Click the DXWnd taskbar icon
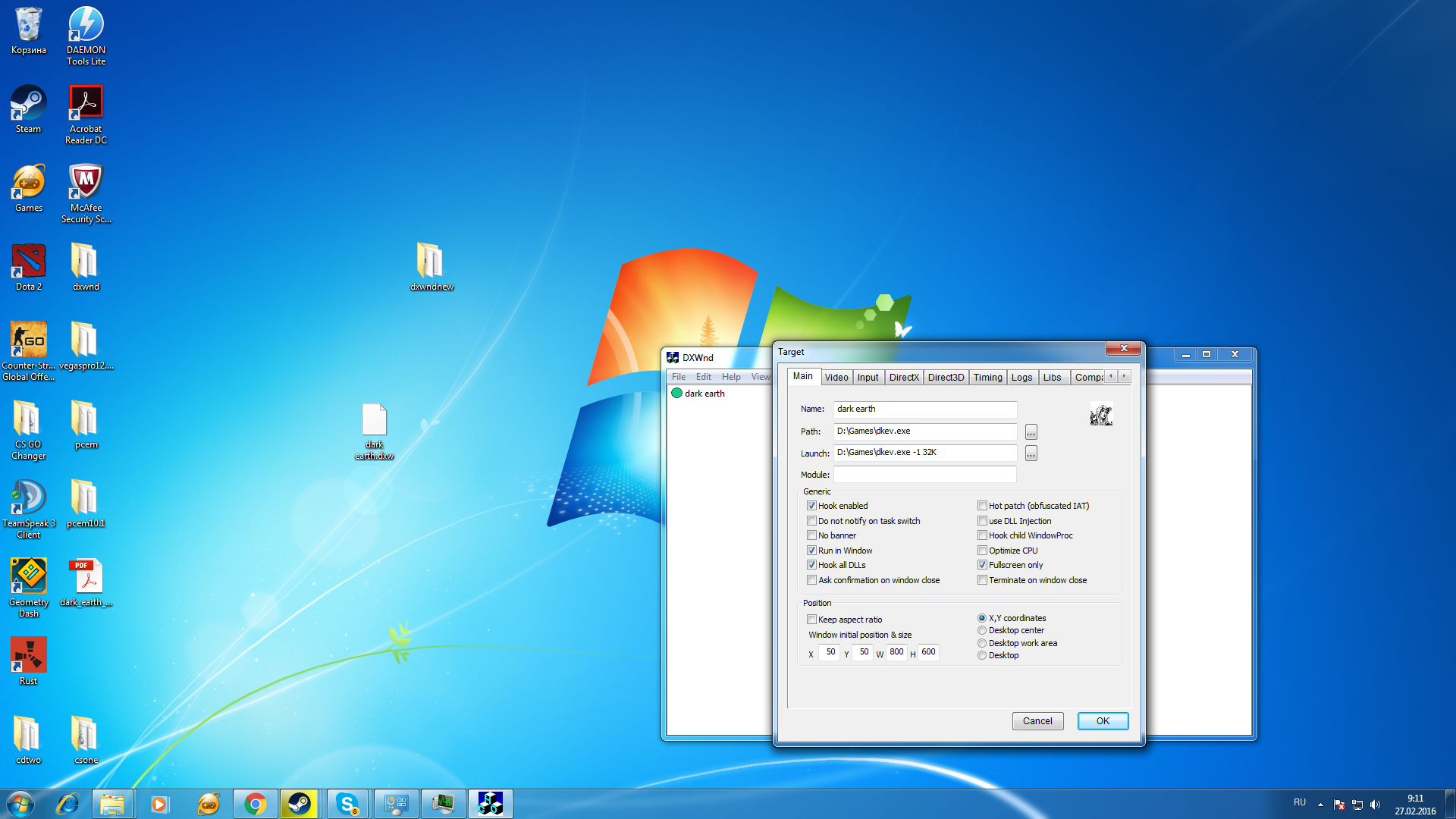 tap(490, 804)
